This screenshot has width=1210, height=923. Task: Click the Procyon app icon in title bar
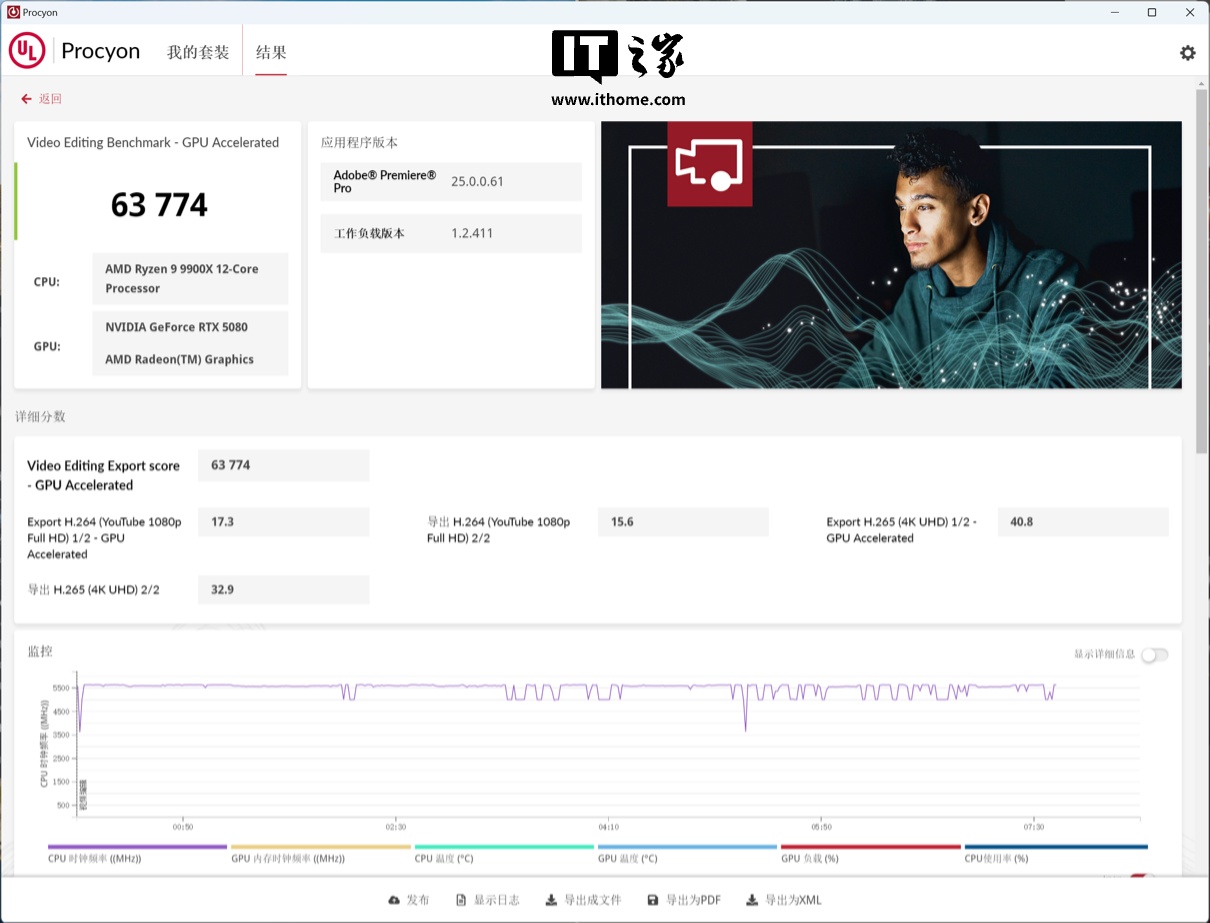coord(13,12)
